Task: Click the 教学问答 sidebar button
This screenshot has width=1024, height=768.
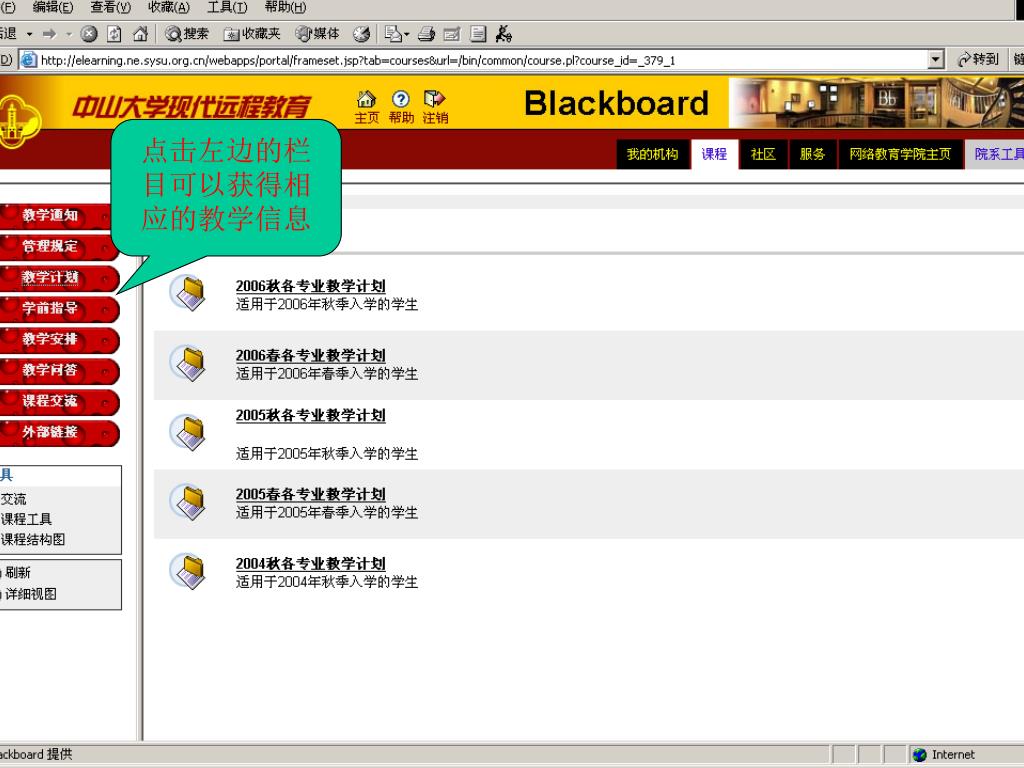Action: coord(57,370)
